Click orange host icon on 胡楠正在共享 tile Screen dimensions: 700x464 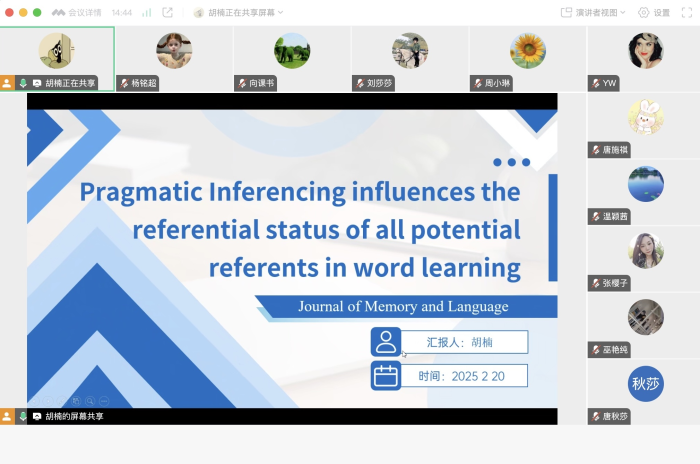(x=7, y=84)
